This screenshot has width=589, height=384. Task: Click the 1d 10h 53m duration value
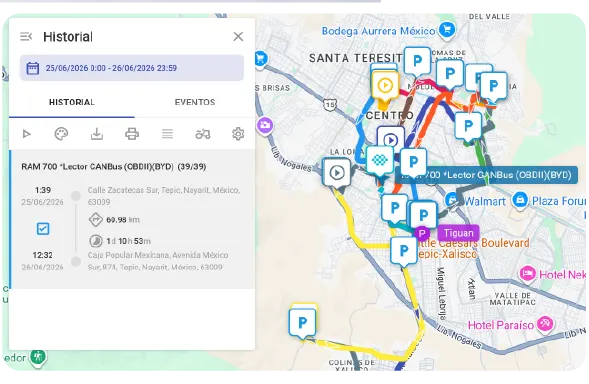point(128,241)
